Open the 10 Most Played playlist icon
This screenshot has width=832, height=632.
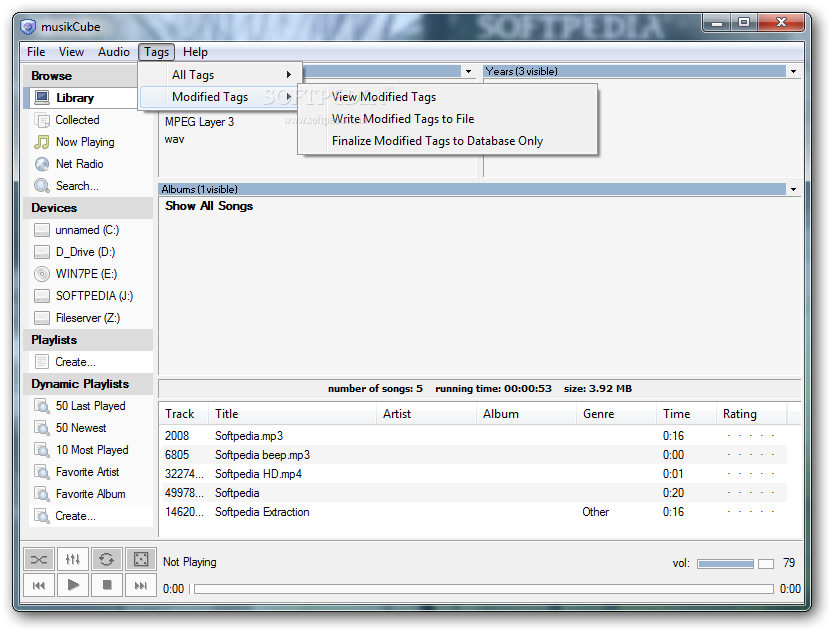click(41, 450)
